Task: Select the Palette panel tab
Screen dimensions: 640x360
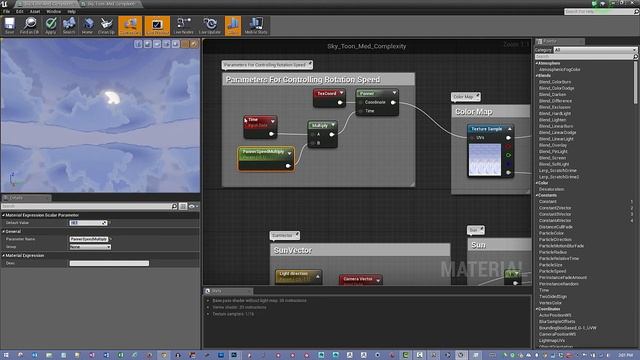Action: (x=560, y=41)
